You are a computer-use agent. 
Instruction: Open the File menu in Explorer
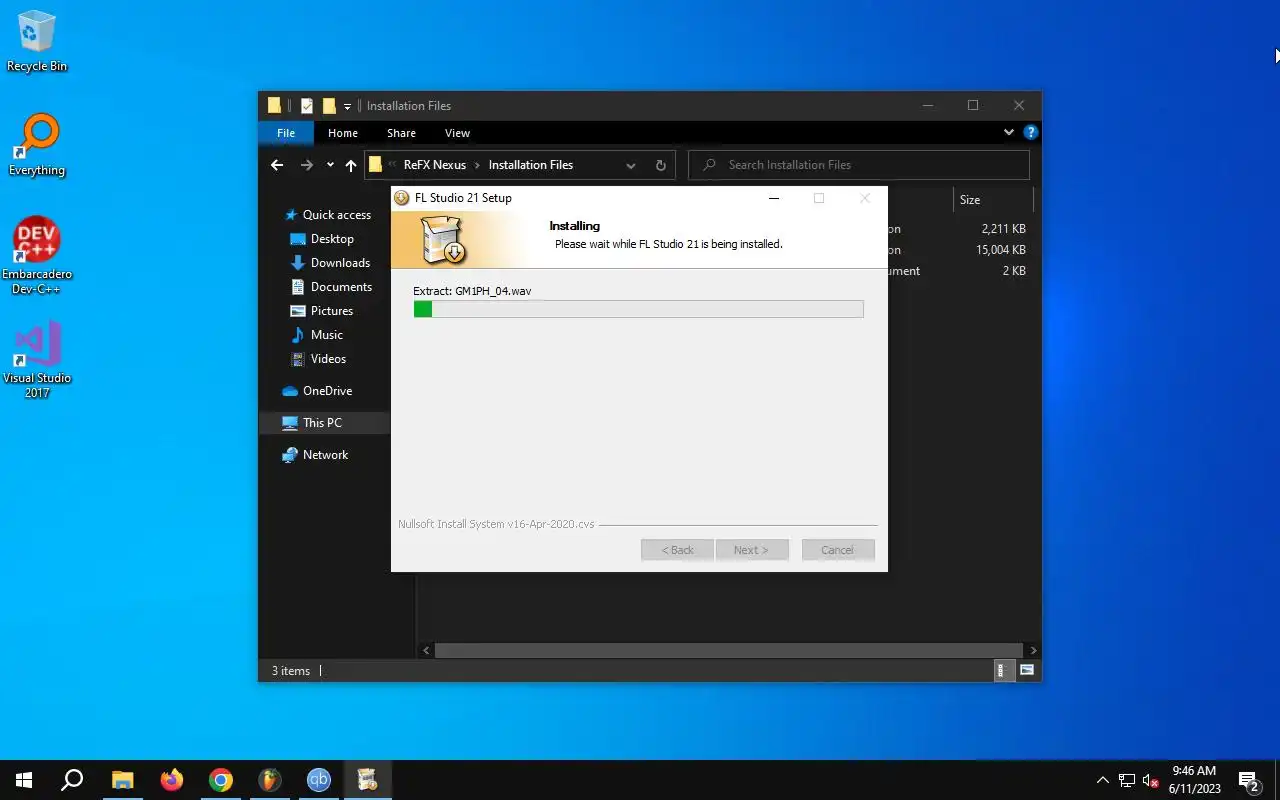286,133
